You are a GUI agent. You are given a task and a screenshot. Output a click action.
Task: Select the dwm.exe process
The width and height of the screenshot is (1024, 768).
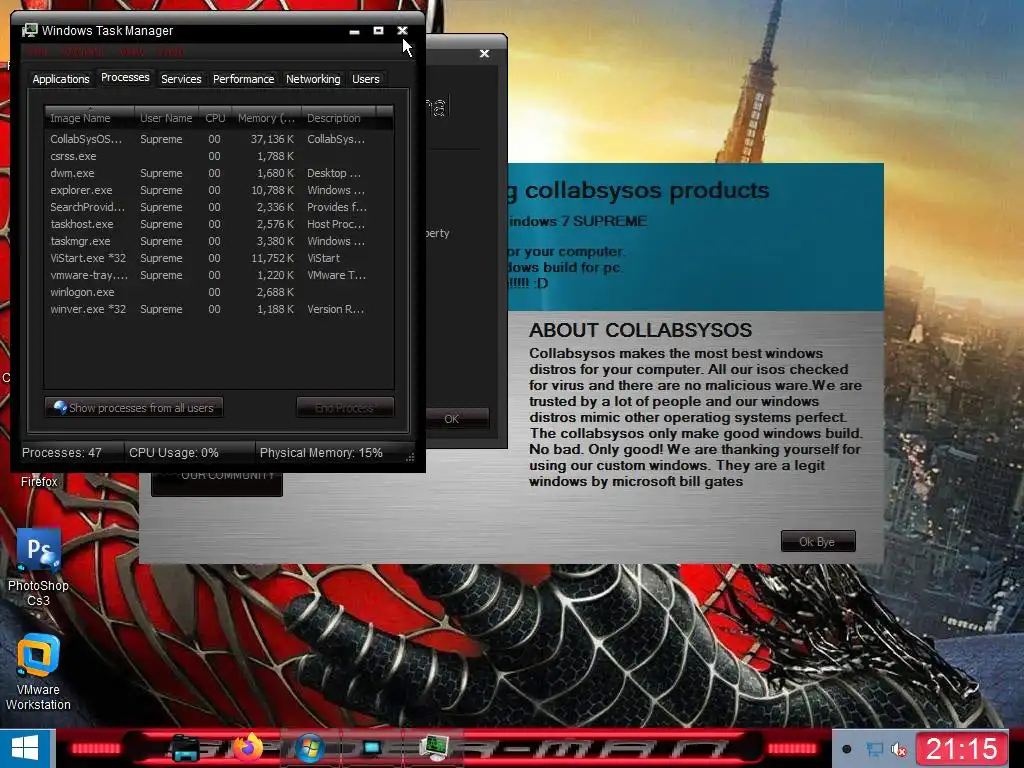pyautogui.click(x=219, y=173)
